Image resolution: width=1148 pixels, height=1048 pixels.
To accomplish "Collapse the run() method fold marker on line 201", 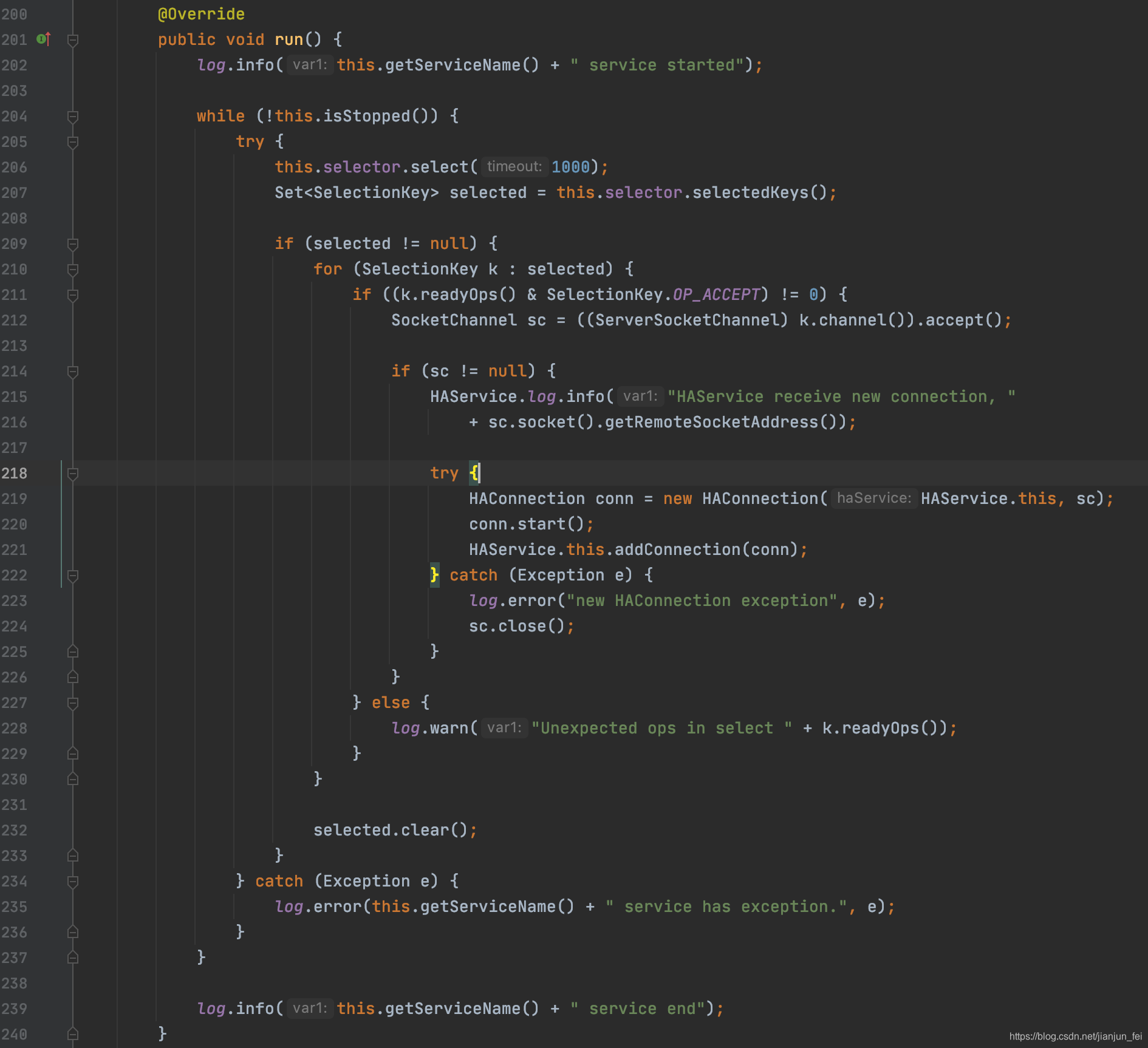I will coord(73,41).
